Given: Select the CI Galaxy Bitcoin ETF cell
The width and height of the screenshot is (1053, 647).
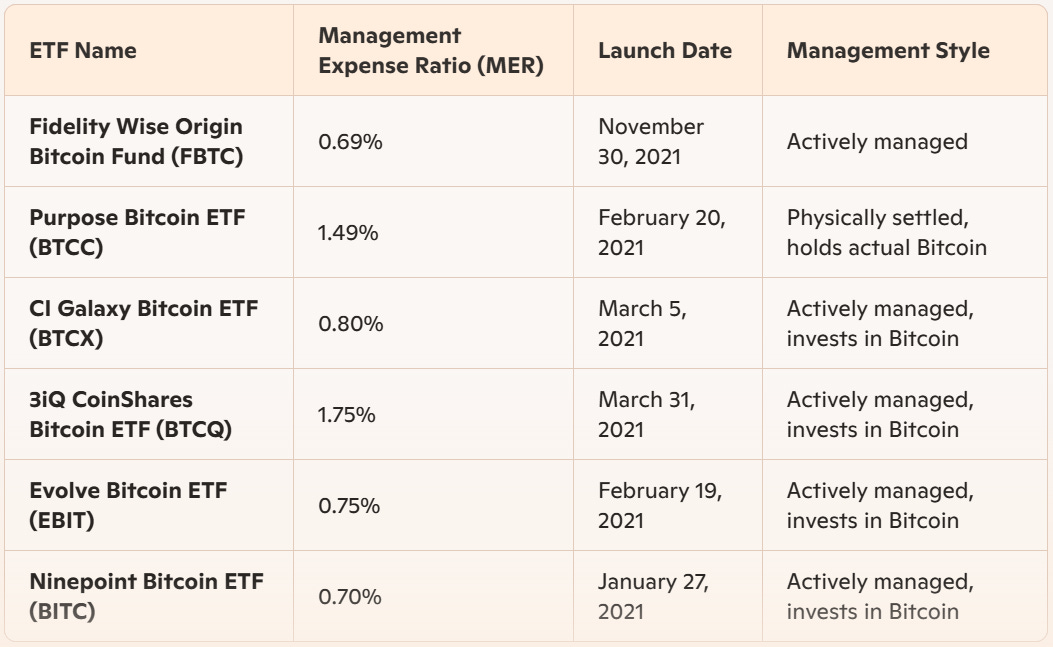Looking at the screenshot, I should click(143, 323).
